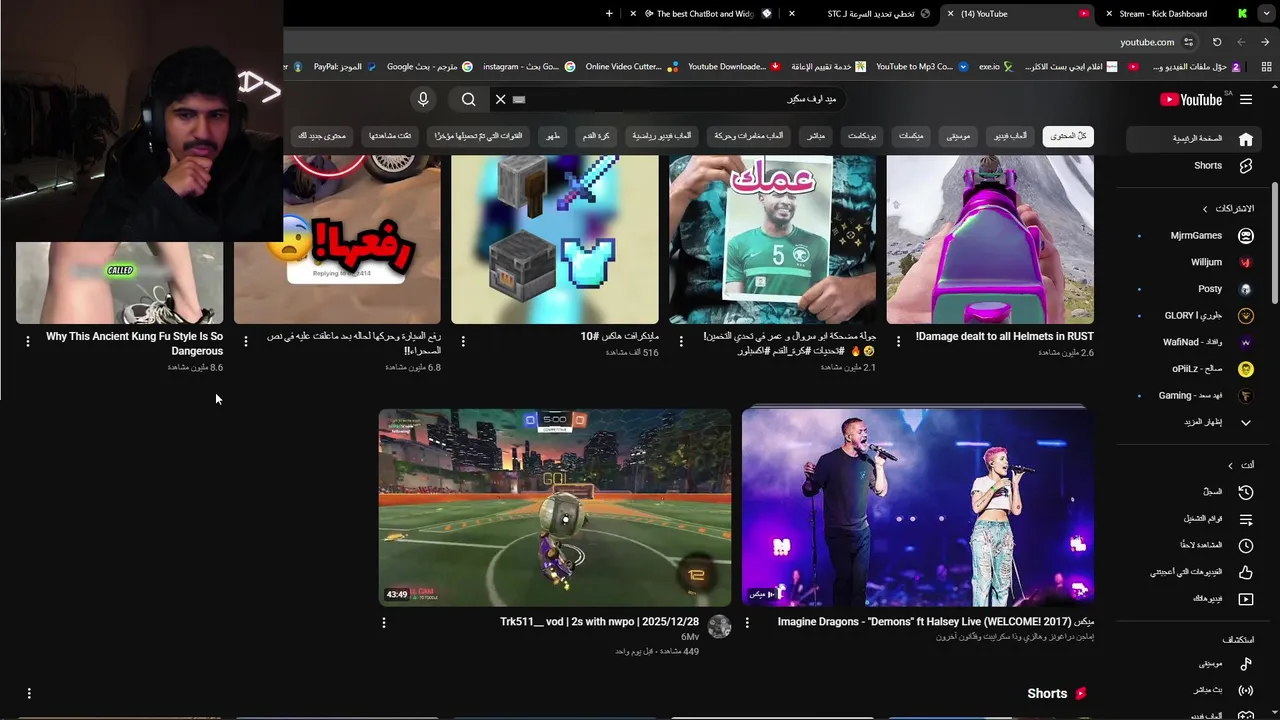Open oPiiLz subscription channel
Viewport: 1280px width, 720px height.
[x=1195, y=369]
